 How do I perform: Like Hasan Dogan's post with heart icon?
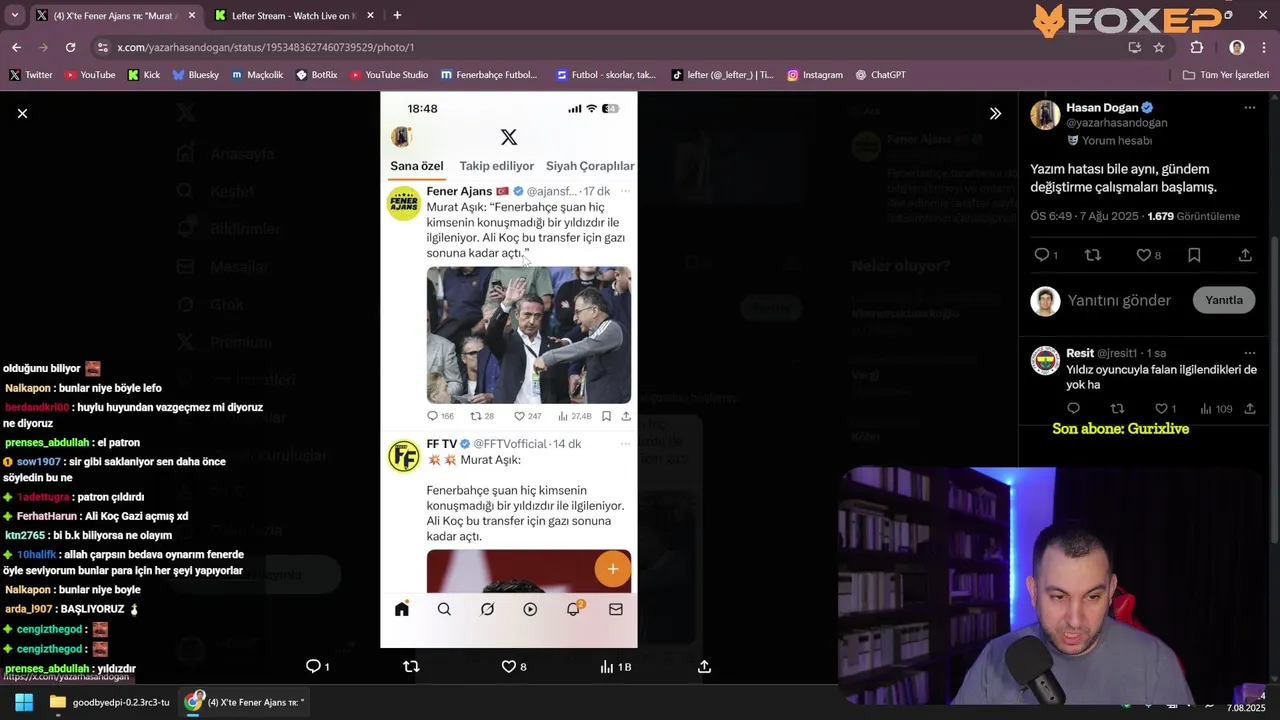click(x=1144, y=255)
